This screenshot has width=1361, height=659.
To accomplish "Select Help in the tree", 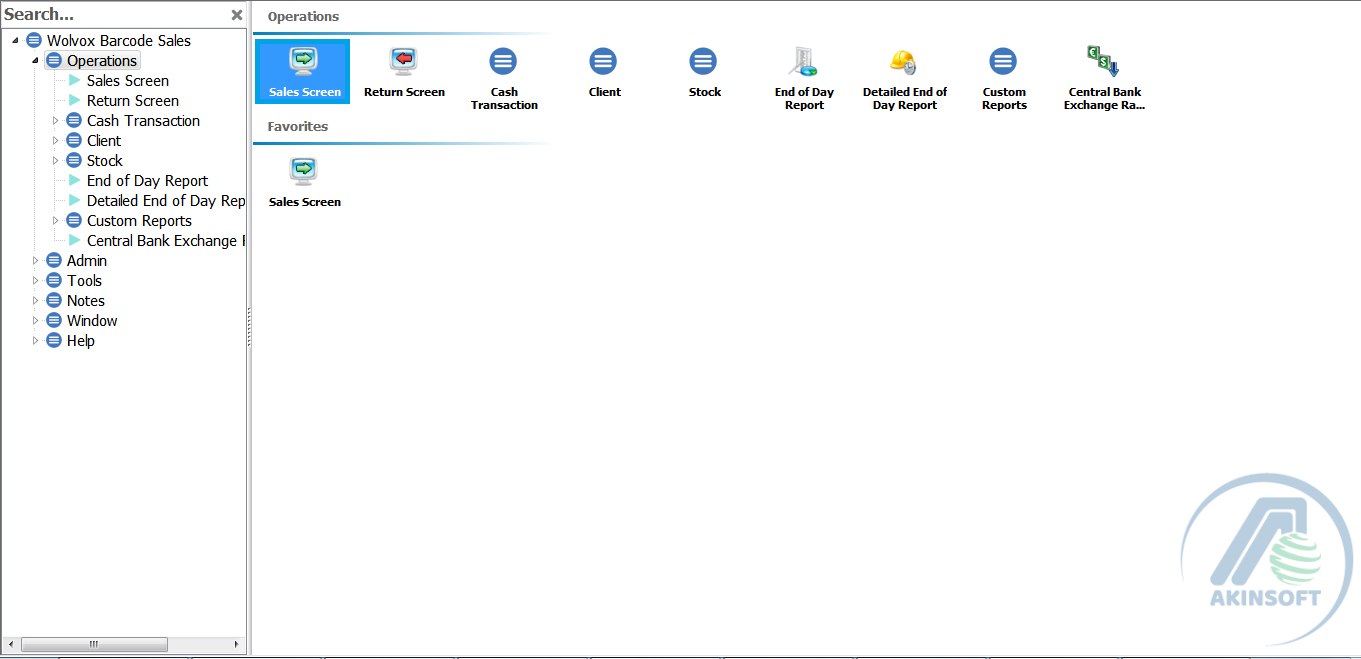I will pyautogui.click(x=81, y=341).
